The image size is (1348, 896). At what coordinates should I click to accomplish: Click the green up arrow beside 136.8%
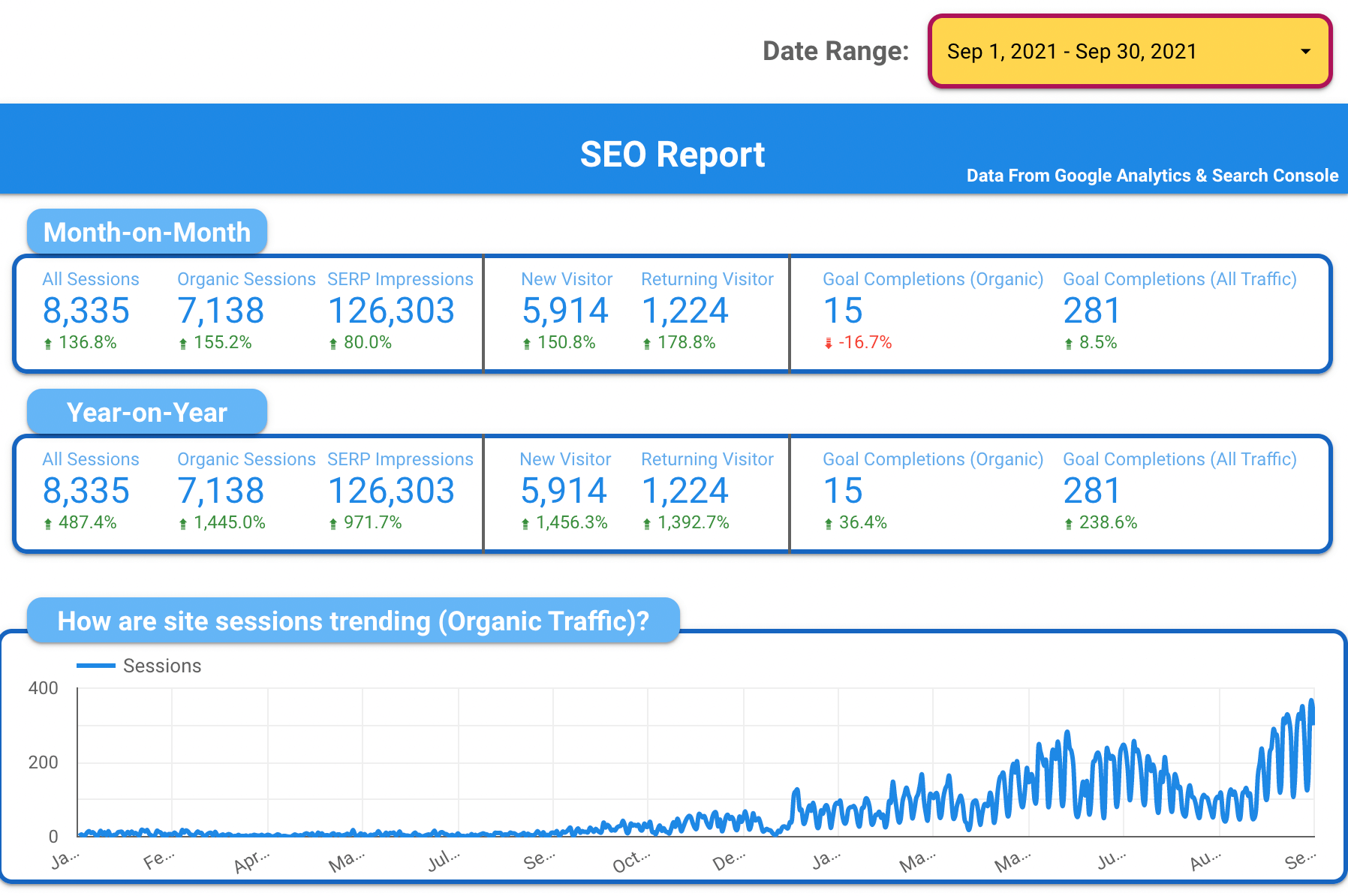pyautogui.click(x=48, y=344)
